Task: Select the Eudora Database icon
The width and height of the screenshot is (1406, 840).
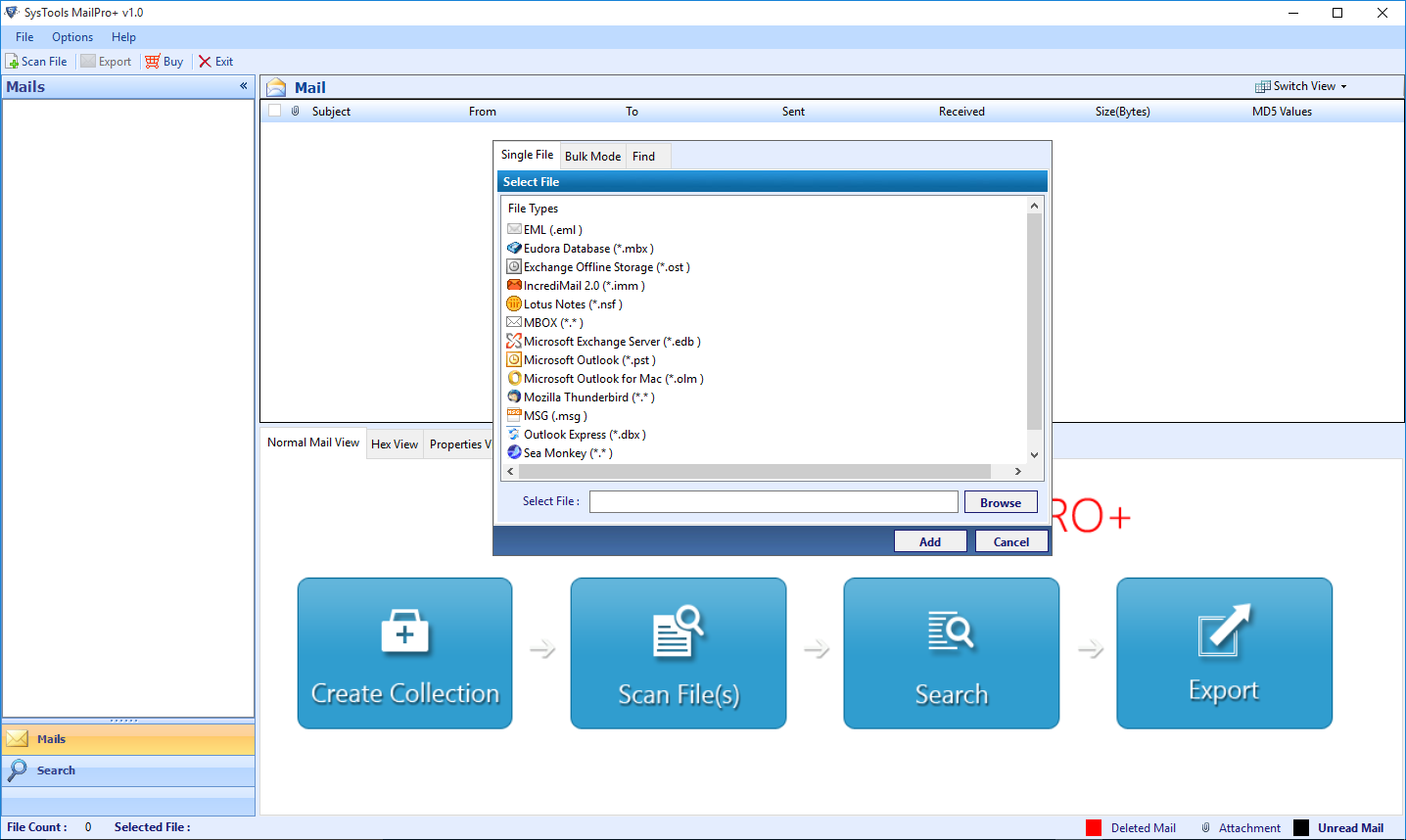Action: [514, 248]
